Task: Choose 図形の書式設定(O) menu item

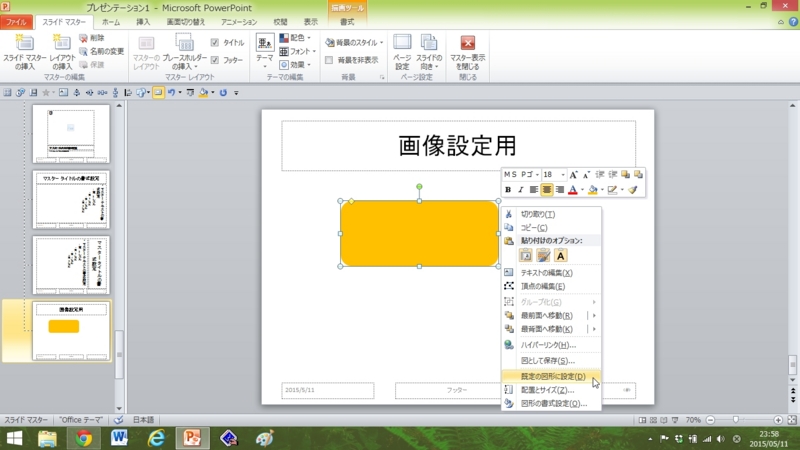Action: tap(551, 404)
